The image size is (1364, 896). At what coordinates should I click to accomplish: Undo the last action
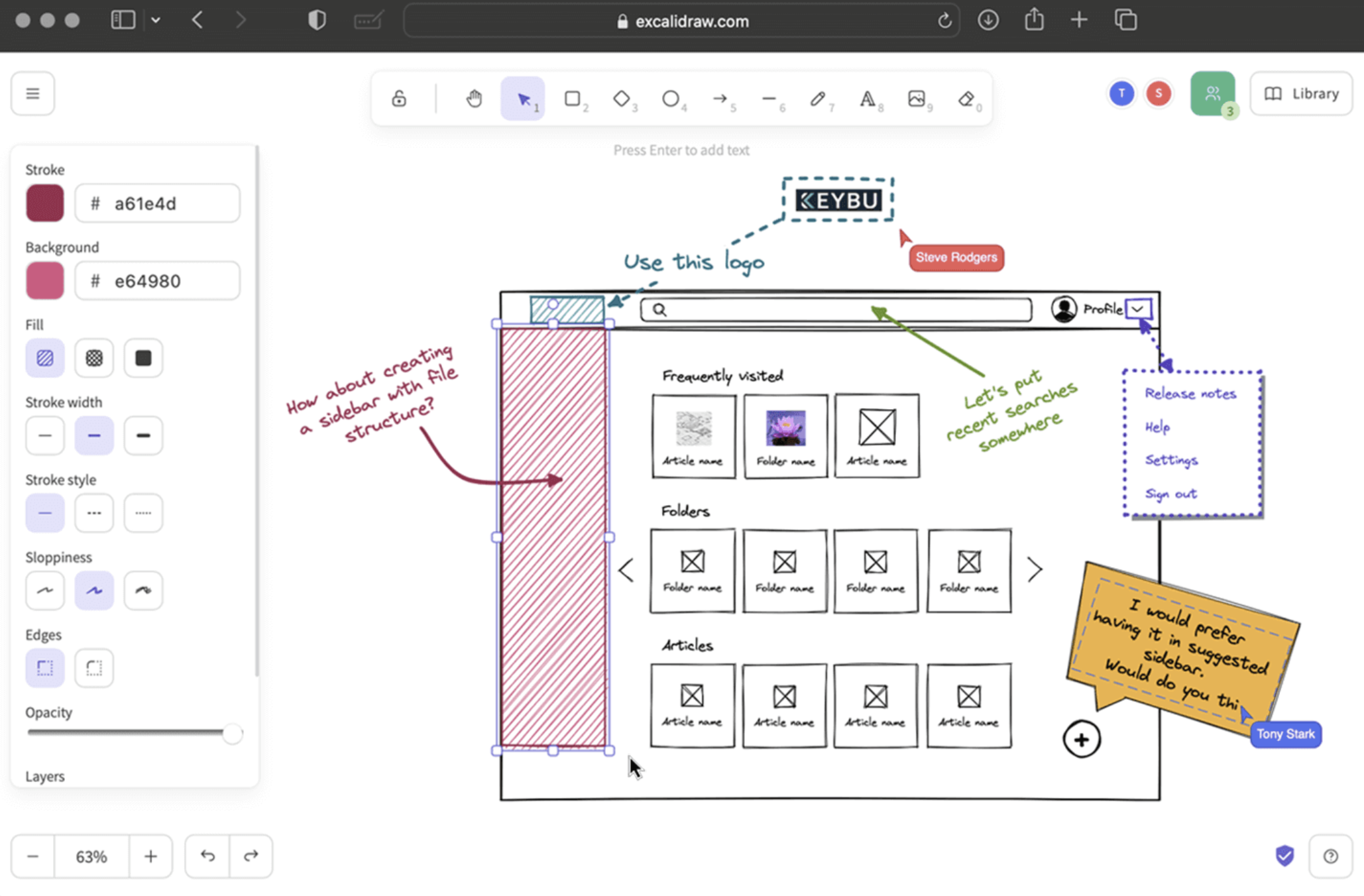[207, 856]
